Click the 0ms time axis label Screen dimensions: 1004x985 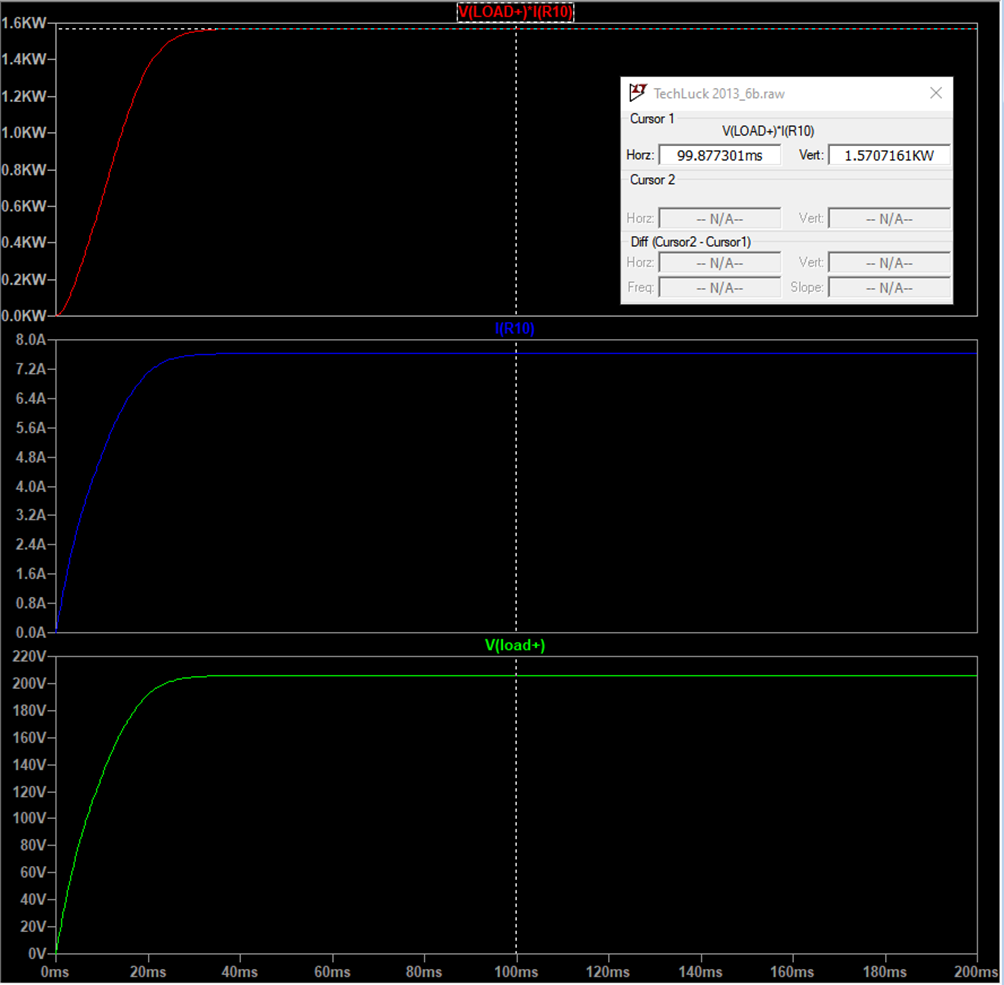point(55,972)
